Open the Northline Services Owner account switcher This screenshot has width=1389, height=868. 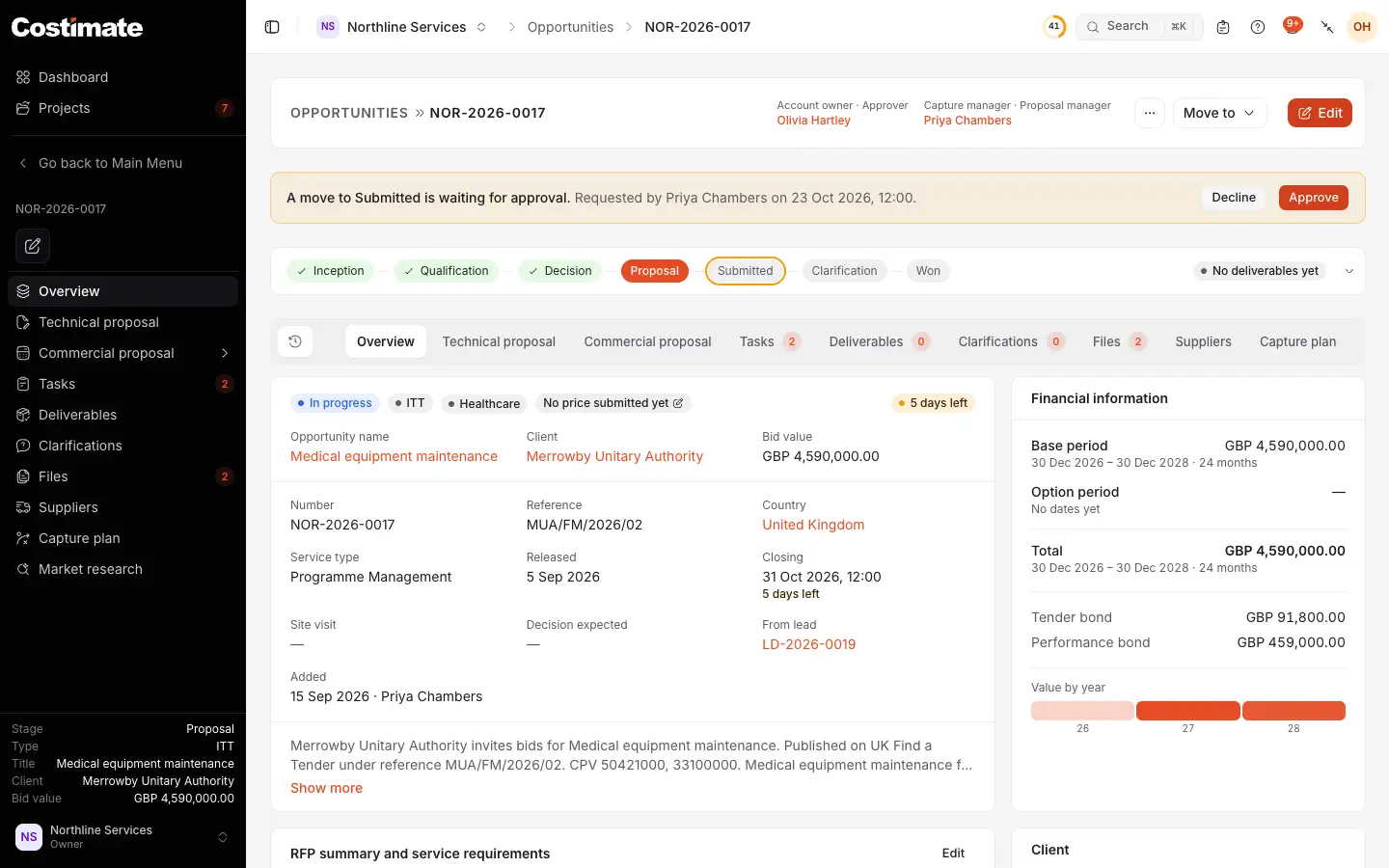(123, 837)
